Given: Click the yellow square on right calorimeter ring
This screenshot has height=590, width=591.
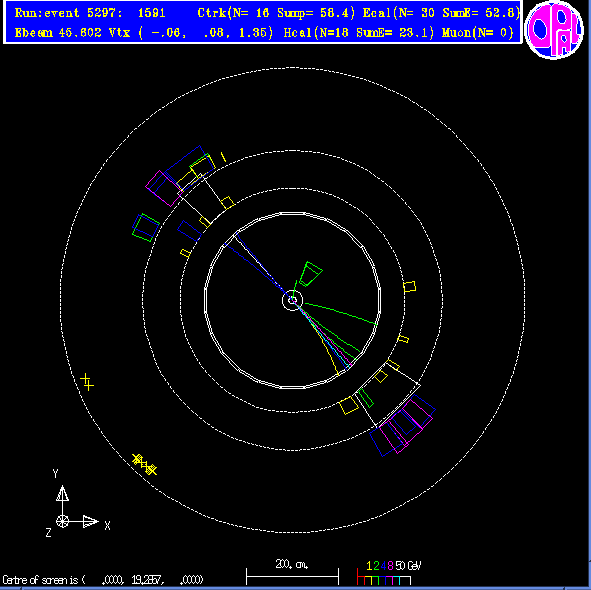Looking at the screenshot, I should pos(410,287).
